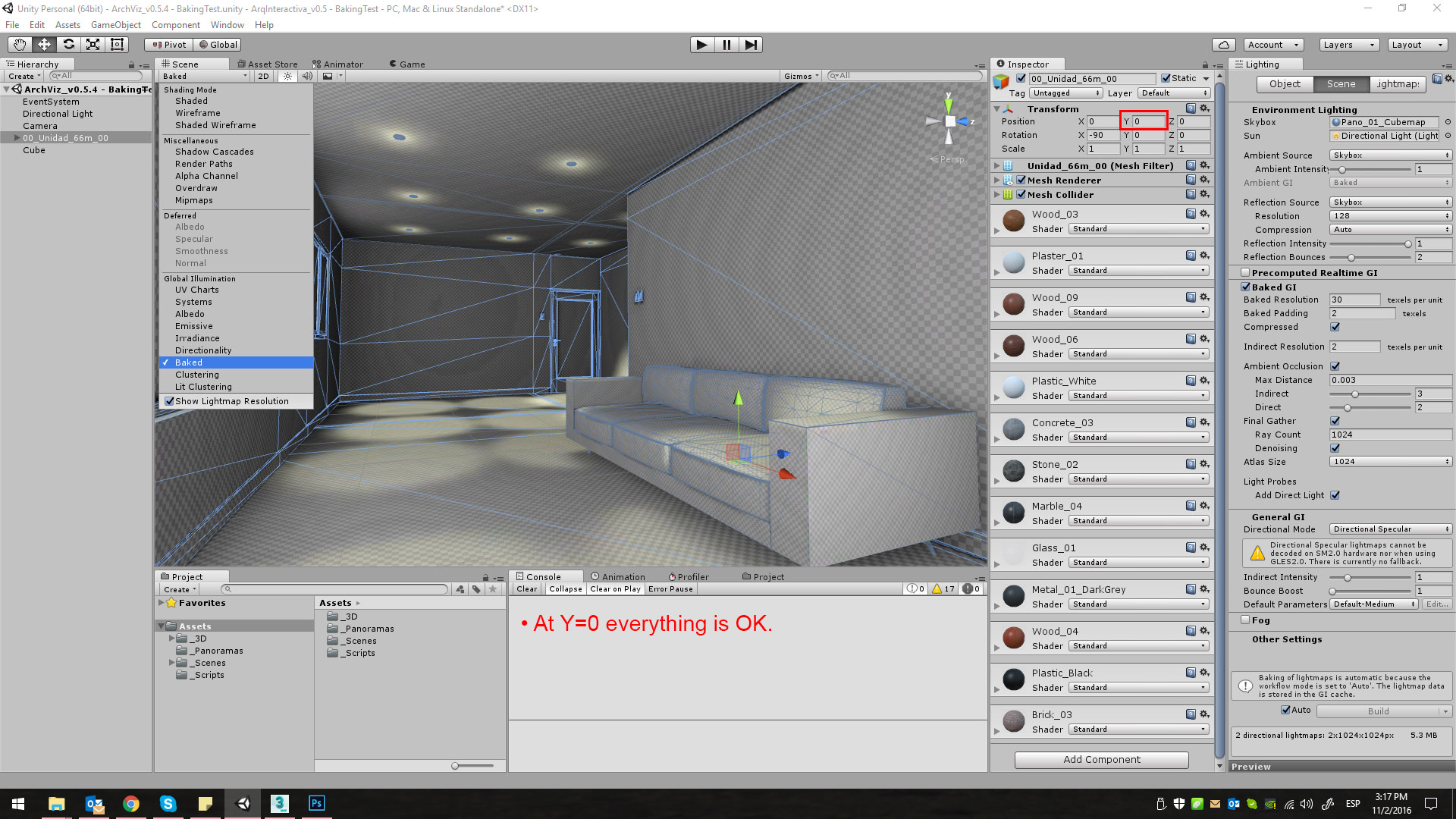Select the Rect Transform tool

[x=117, y=45]
